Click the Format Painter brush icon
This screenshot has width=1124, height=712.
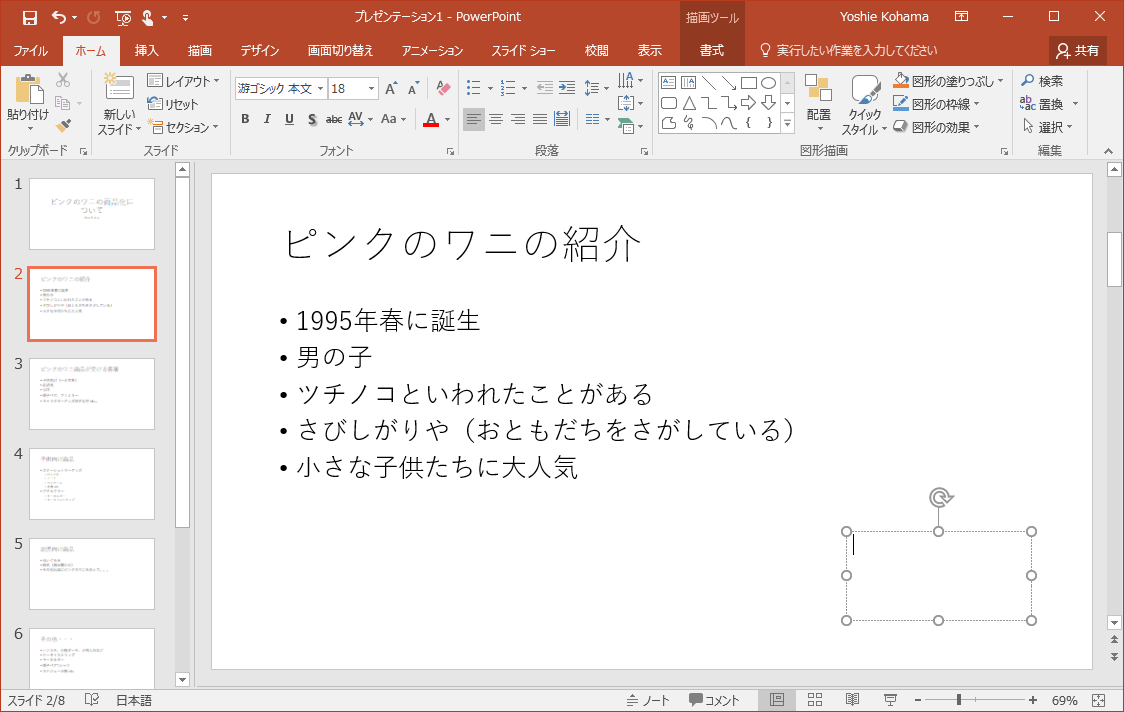(63, 125)
